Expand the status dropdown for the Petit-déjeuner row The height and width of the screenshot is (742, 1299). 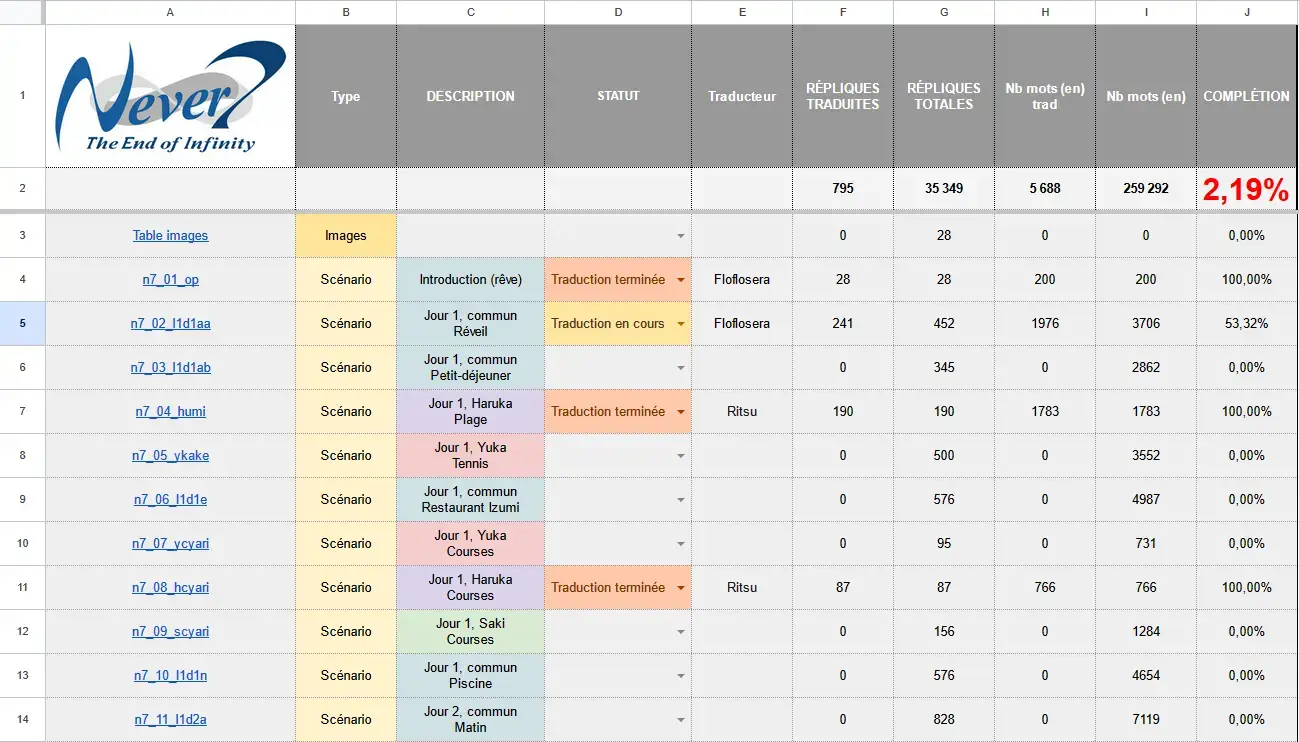[681, 367]
